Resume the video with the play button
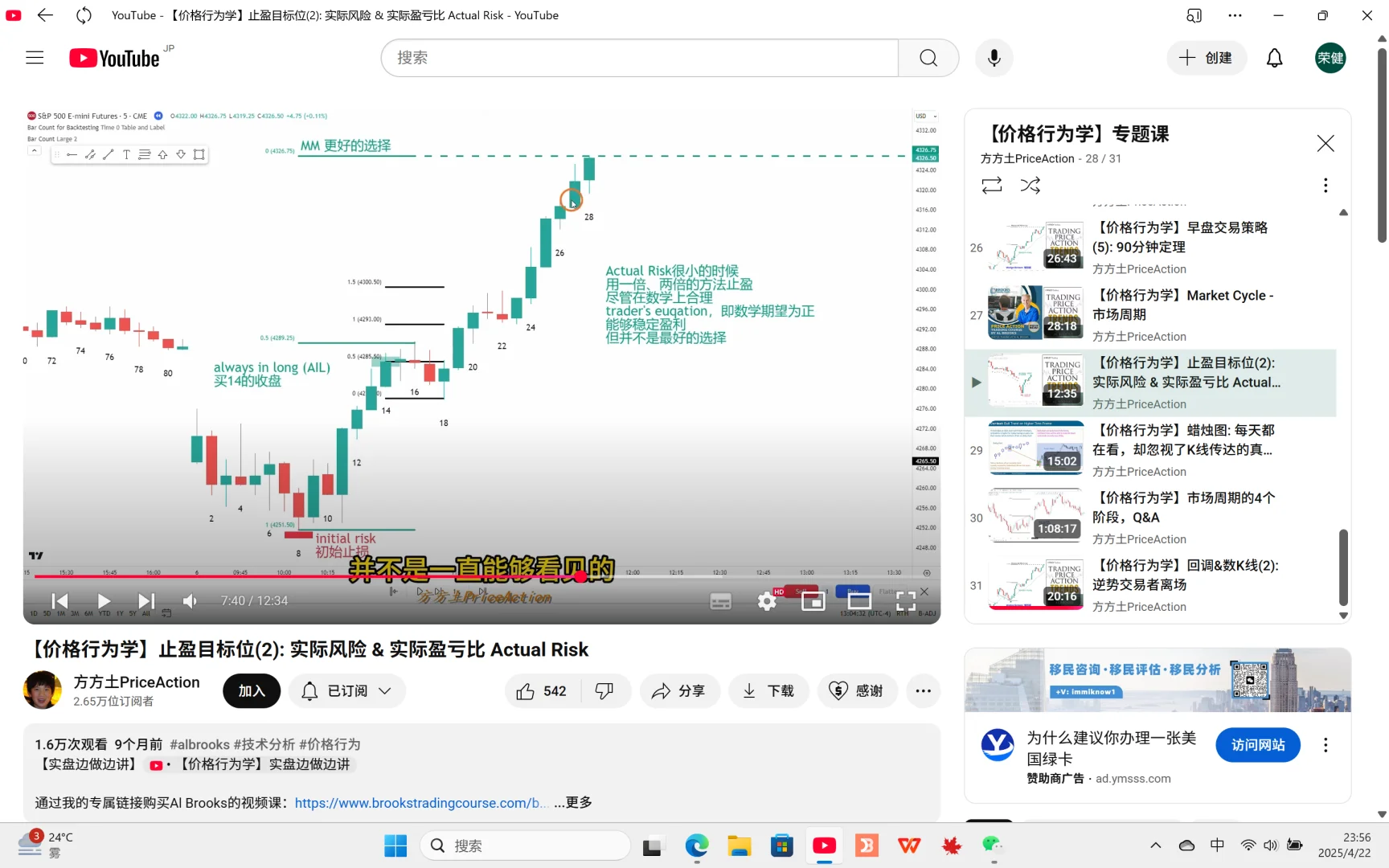The width and height of the screenshot is (1389, 868). [104, 600]
